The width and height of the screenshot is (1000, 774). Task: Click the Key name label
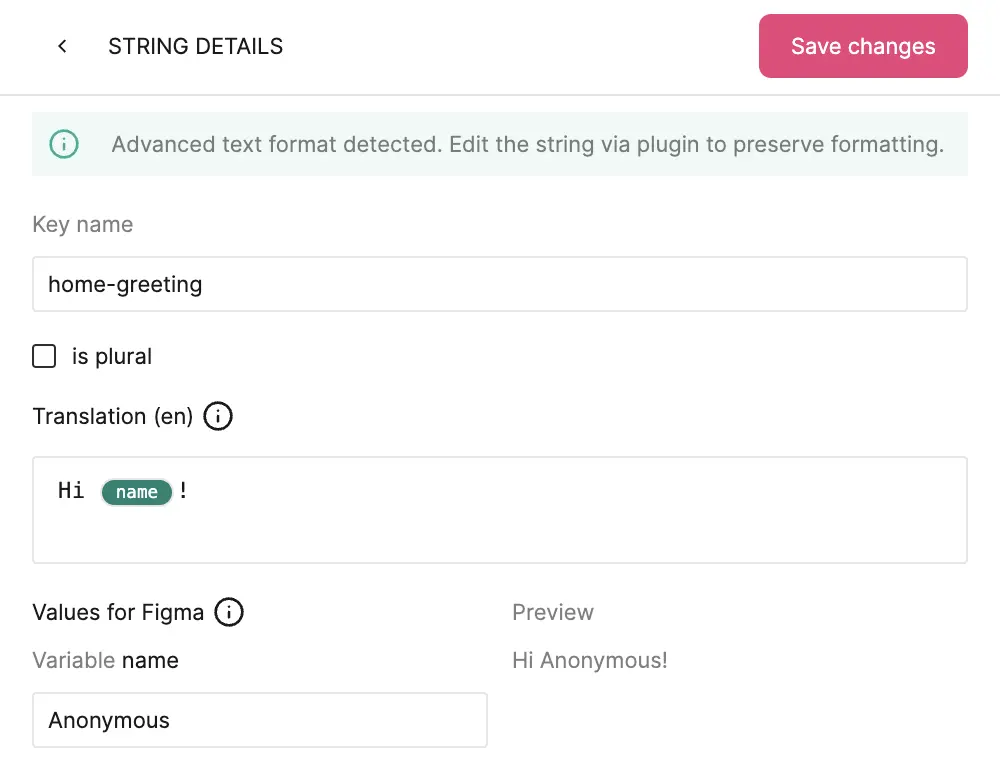pos(83,224)
